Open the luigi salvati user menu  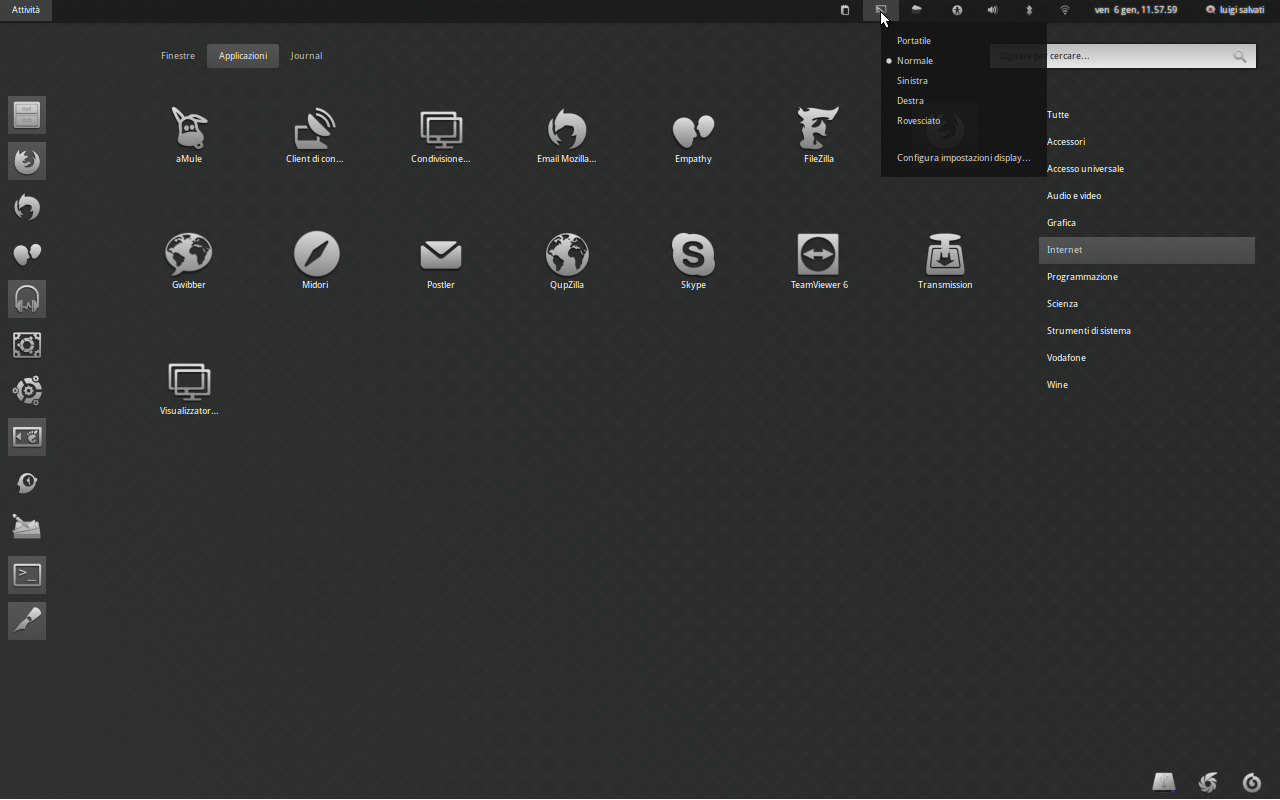[x=1235, y=10]
